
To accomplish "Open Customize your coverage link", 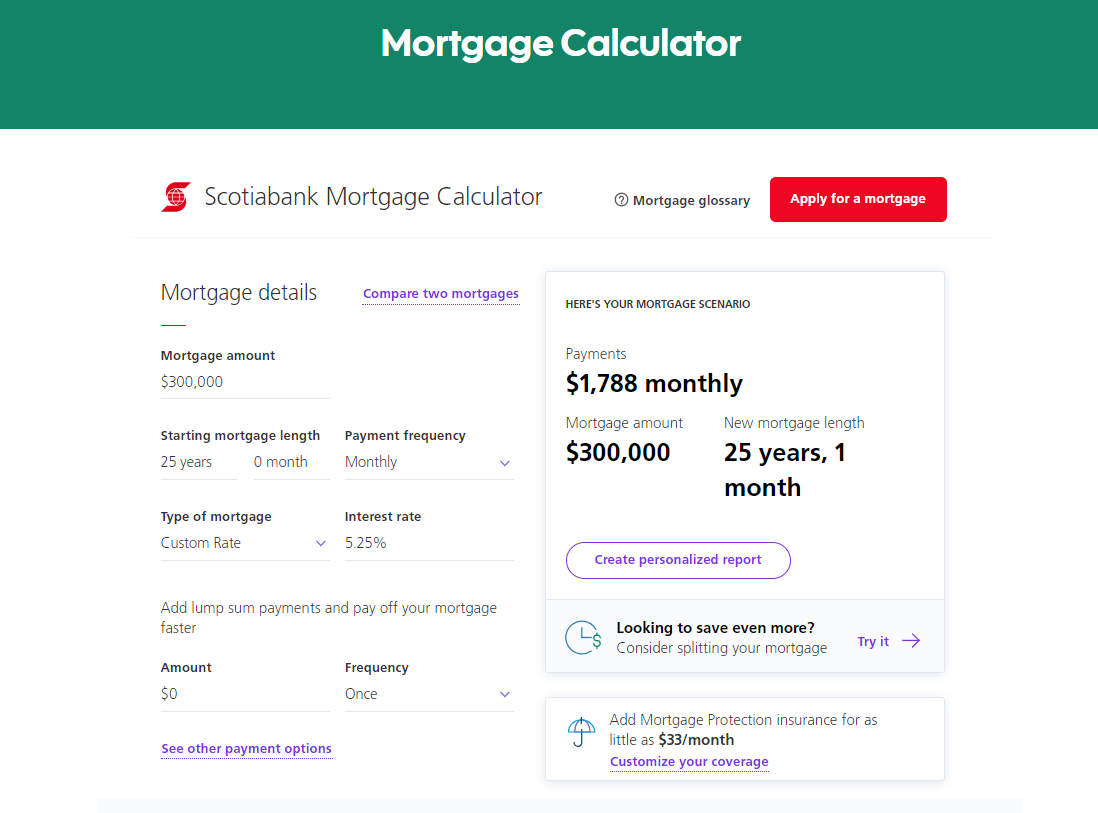I will pyautogui.click(x=689, y=762).
